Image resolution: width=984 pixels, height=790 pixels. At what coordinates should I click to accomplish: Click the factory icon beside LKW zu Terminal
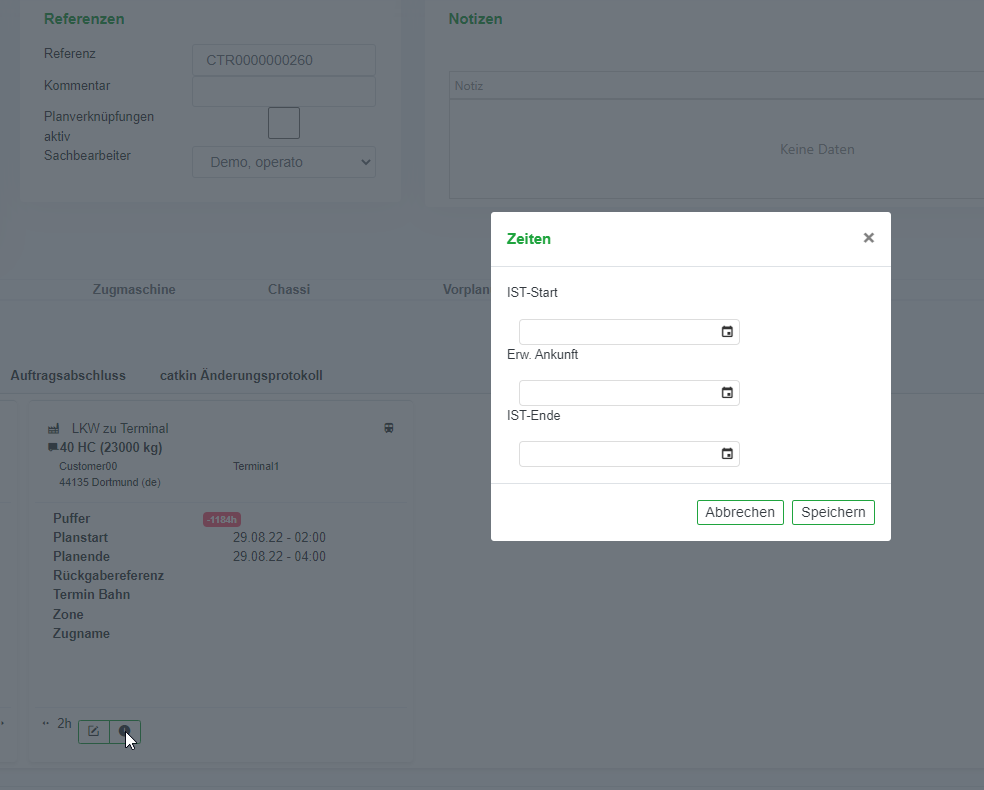54,428
